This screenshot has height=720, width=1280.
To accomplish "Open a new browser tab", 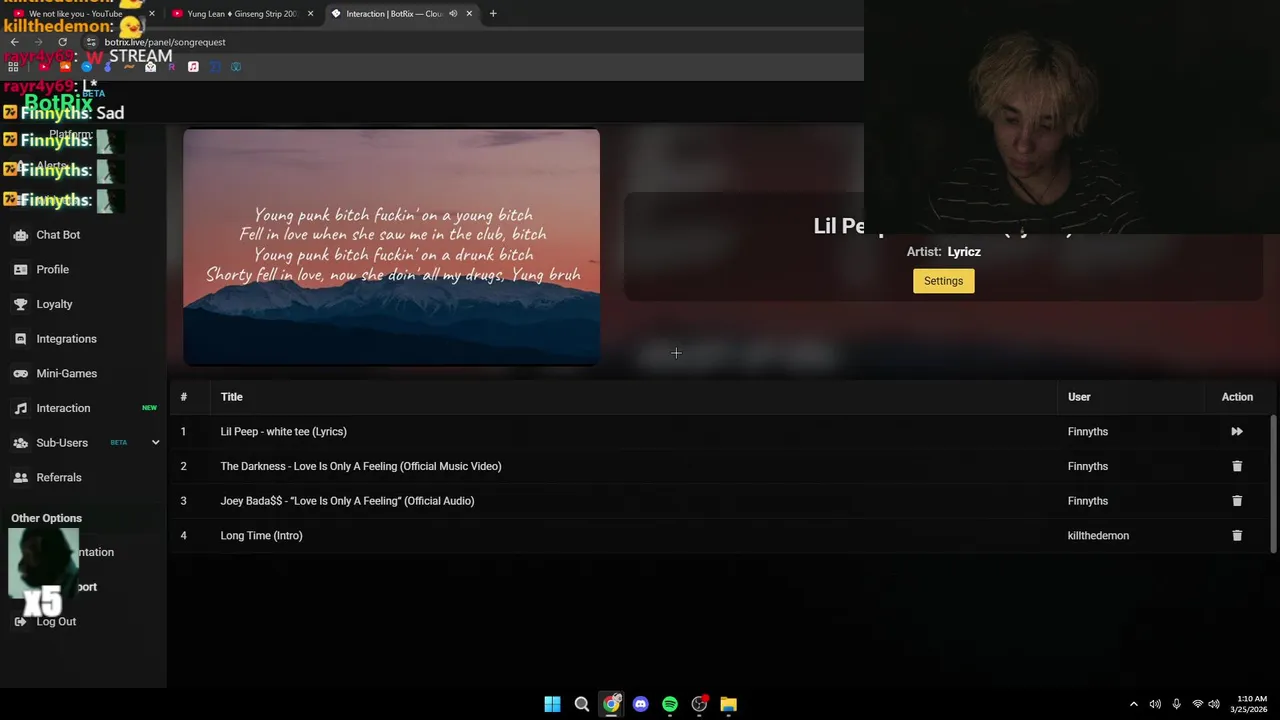I will pyautogui.click(x=493, y=14).
